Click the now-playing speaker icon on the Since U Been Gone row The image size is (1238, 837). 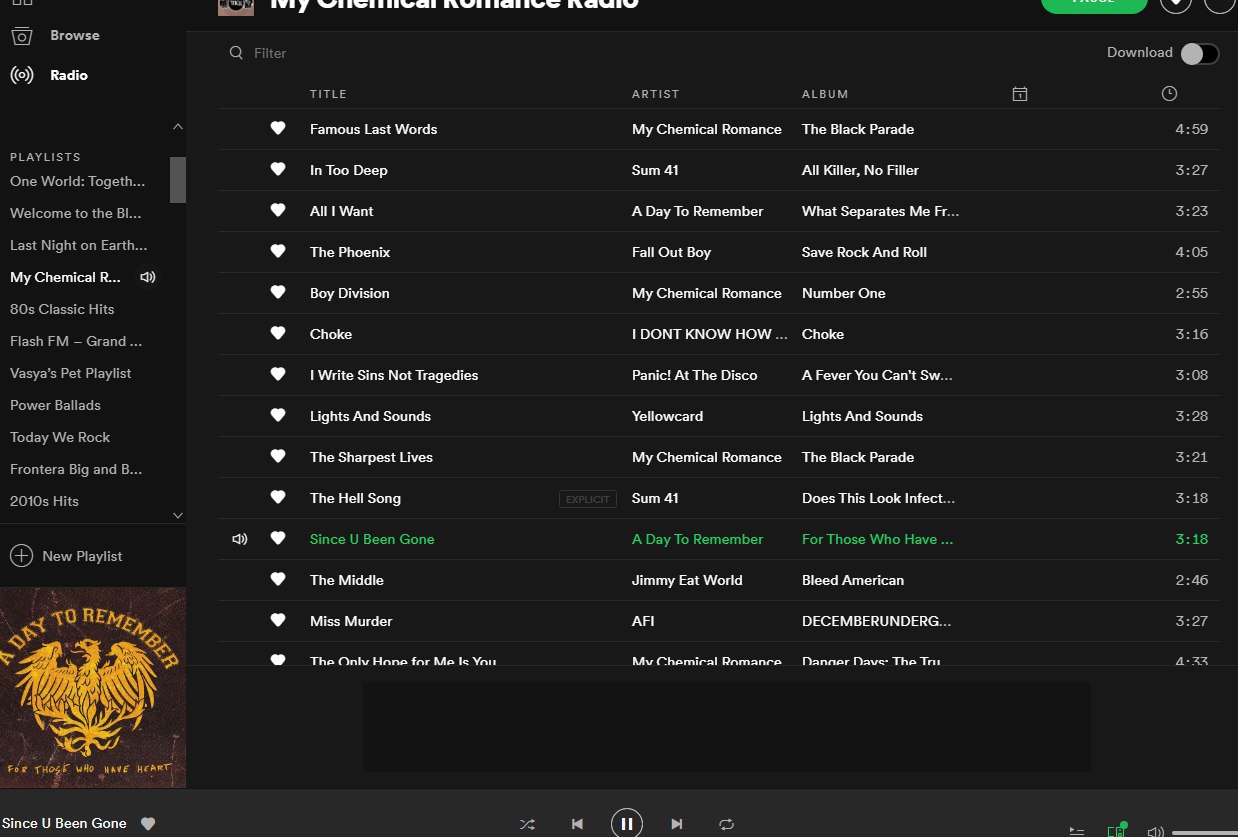(x=239, y=539)
